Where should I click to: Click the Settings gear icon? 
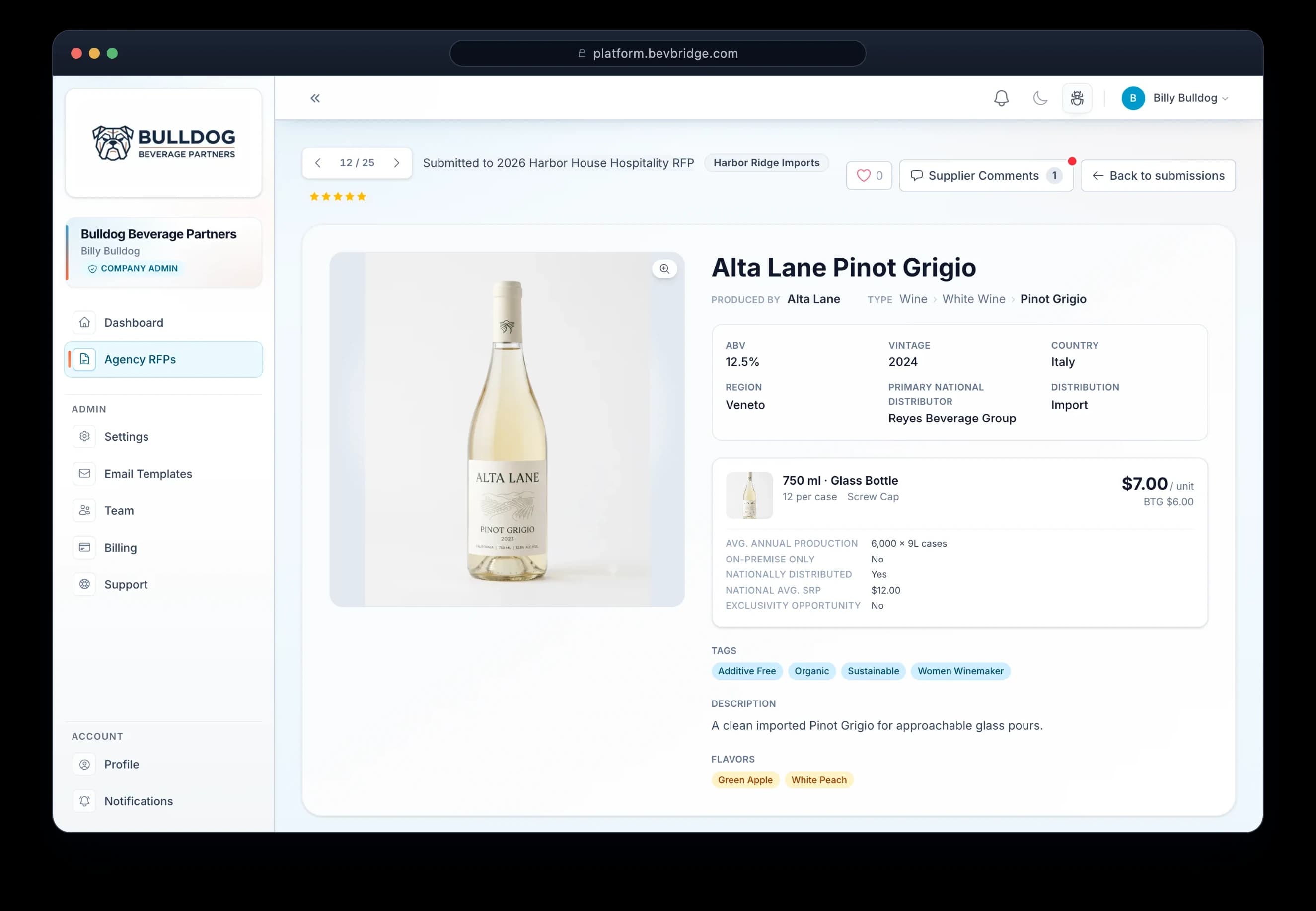[x=84, y=437]
